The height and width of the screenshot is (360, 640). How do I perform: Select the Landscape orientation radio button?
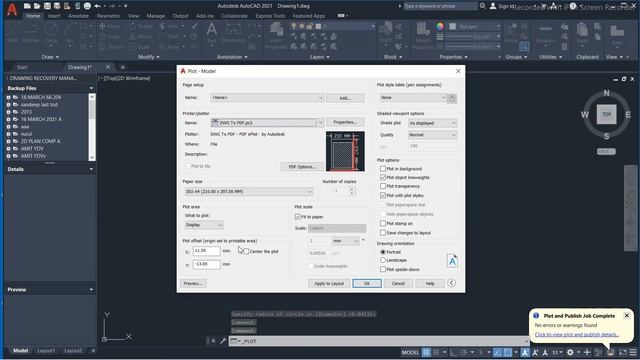tap(383, 260)
